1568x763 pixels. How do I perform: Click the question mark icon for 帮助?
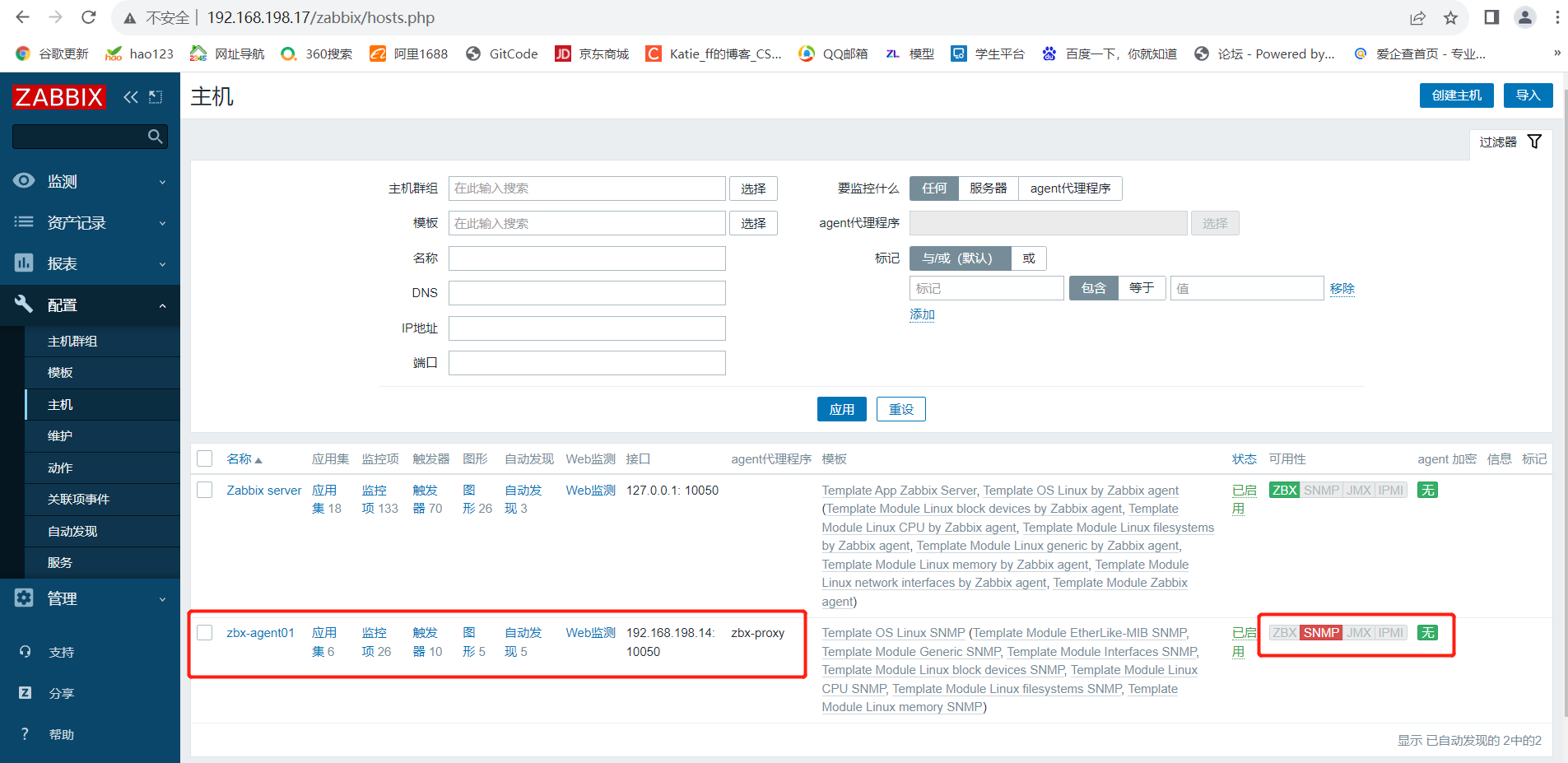[x=25, y=734]
